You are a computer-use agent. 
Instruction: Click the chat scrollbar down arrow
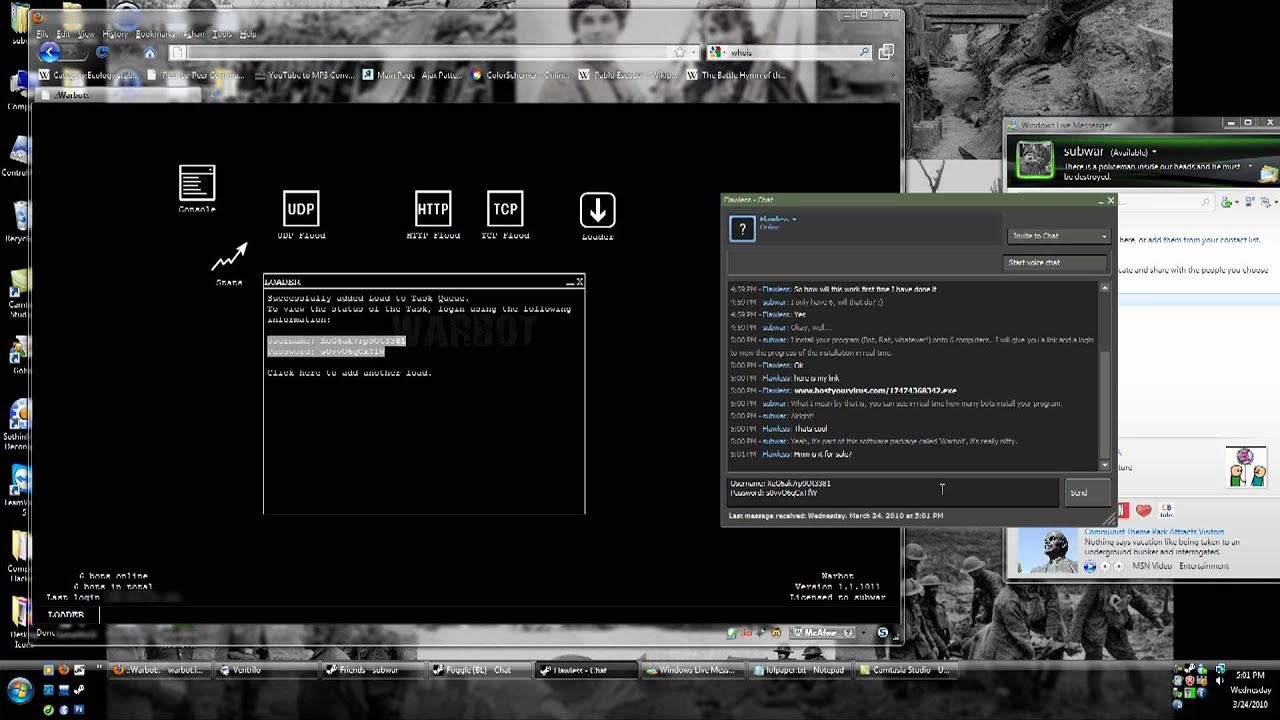(x=1104, y=465)
